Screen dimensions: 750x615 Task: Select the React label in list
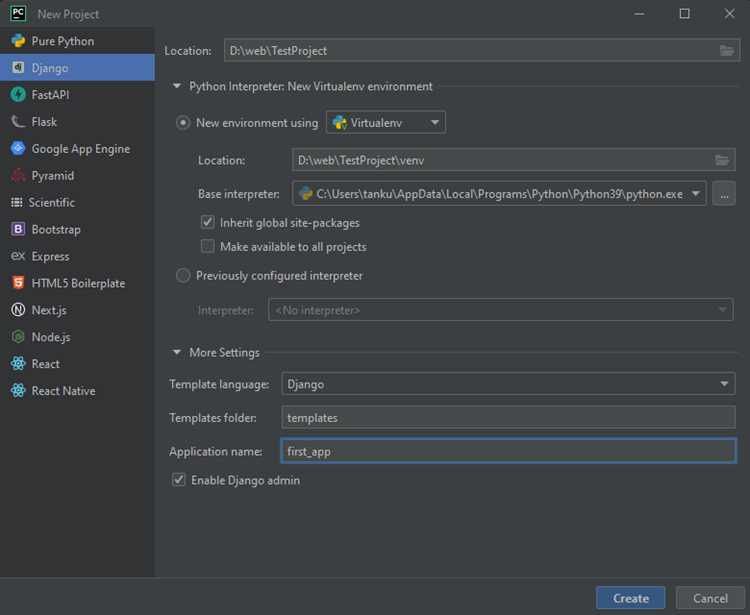tap(45, 363)
